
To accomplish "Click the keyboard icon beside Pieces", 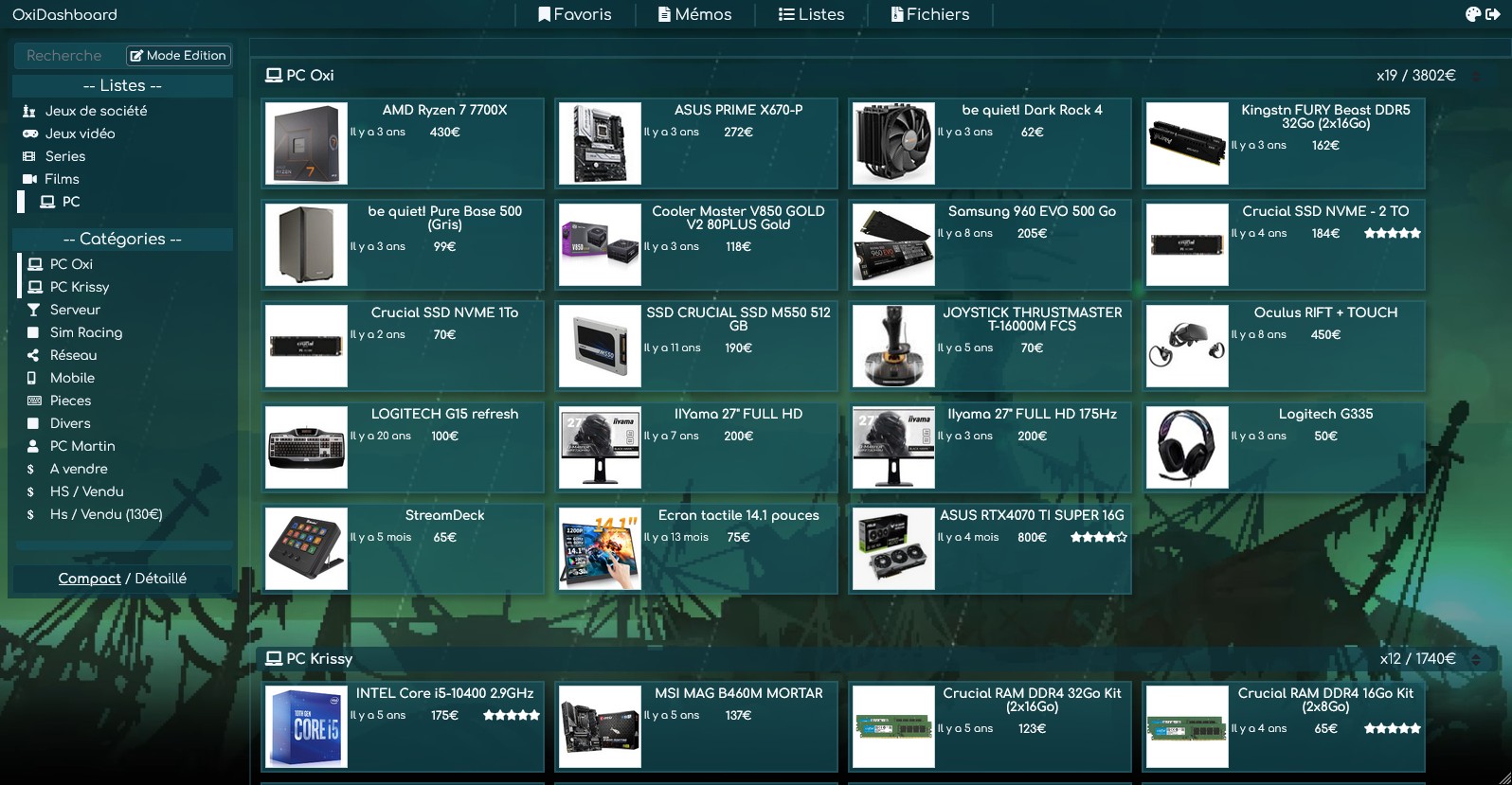I will pyautogui.click(x=34, y=401).
